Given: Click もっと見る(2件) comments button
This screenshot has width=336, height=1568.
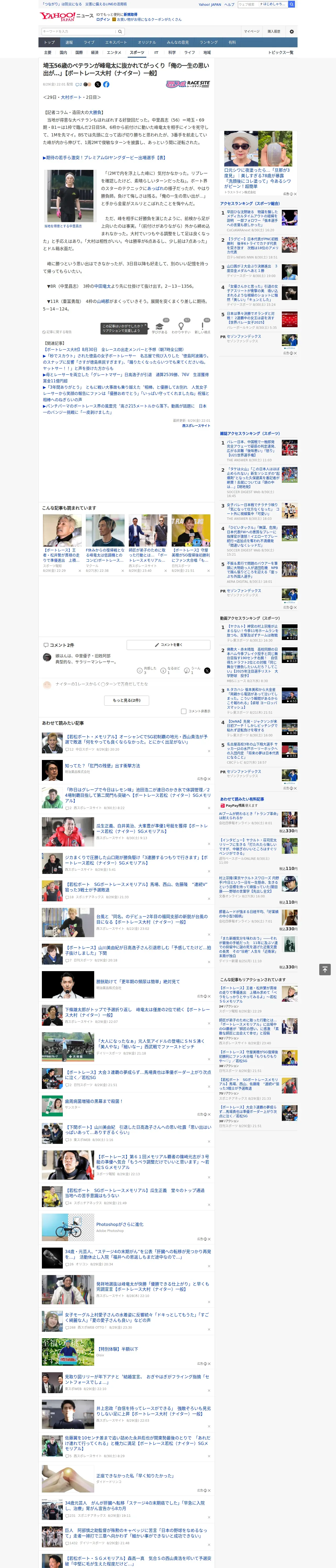Looking at the screenshot, I should 127,700.
